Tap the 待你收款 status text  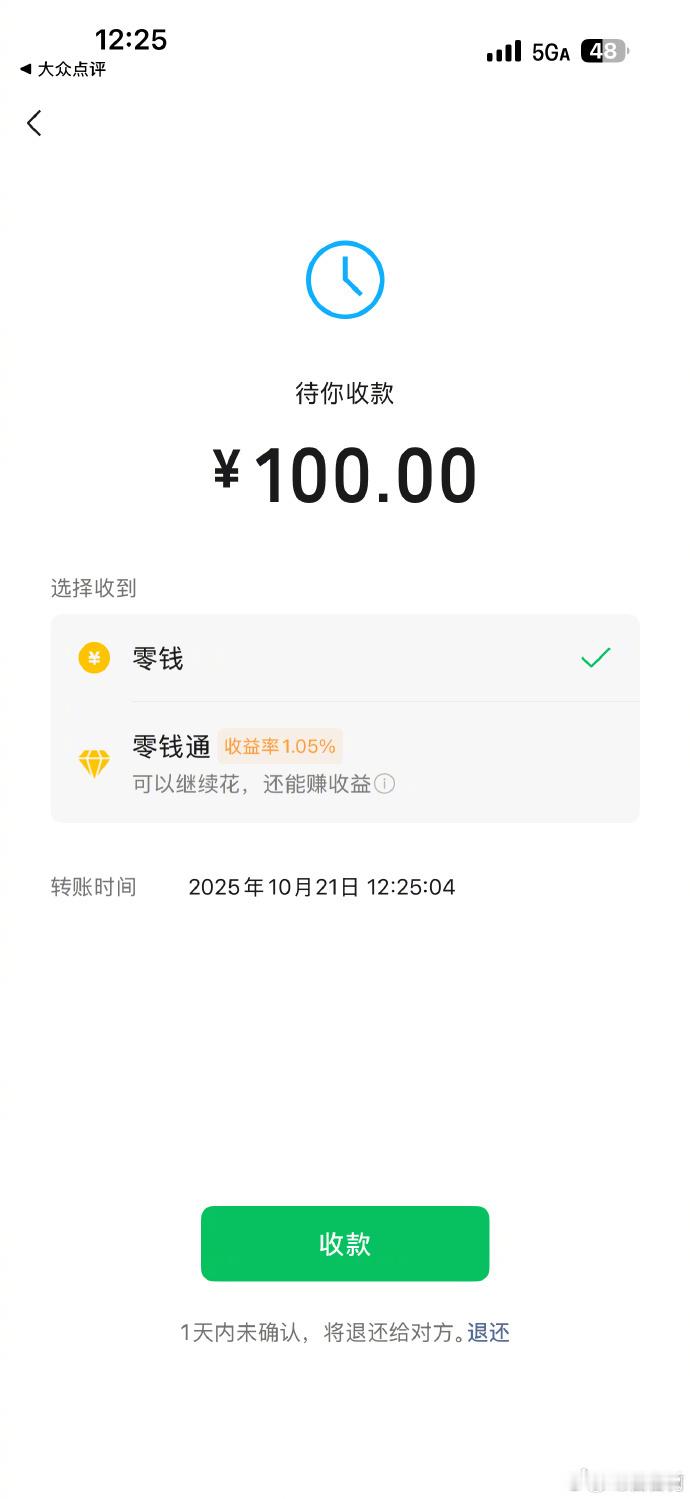tap(345, 393)
